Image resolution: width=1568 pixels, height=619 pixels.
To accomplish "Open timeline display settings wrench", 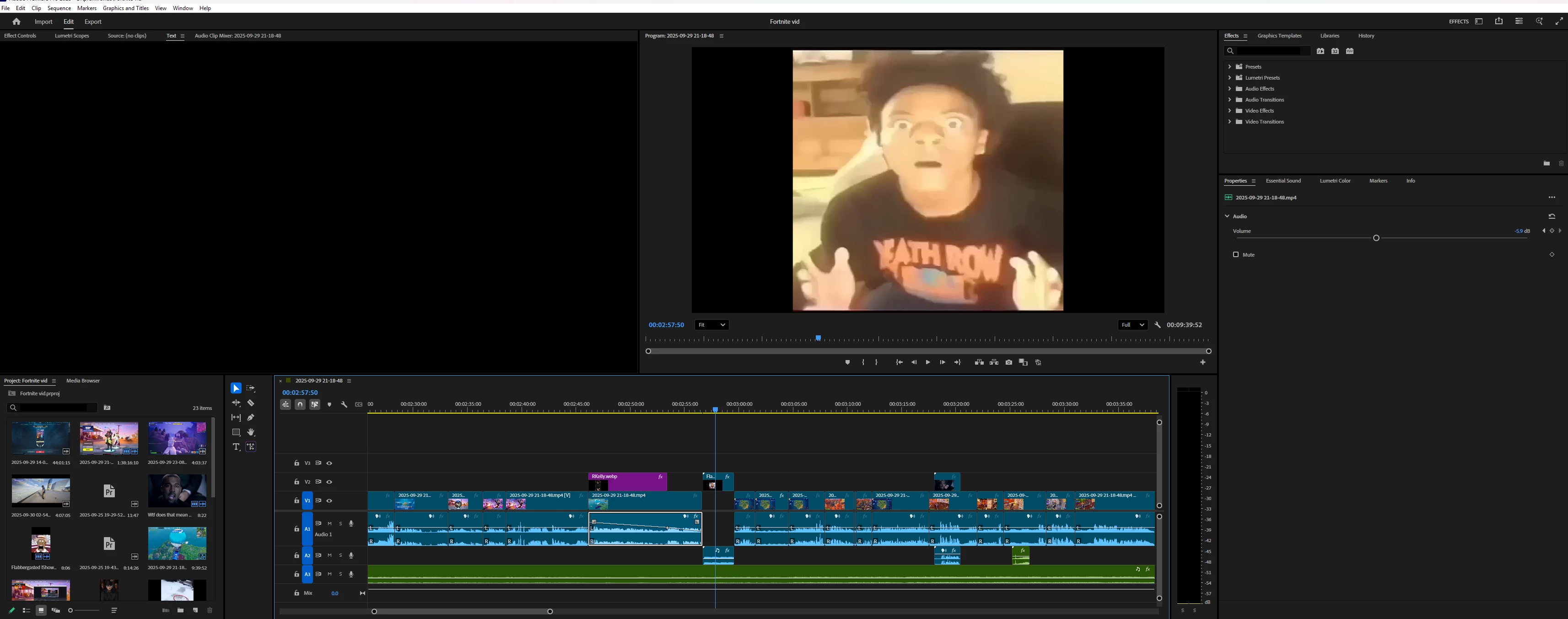I will pyautogui.click(x=344, y=404).
